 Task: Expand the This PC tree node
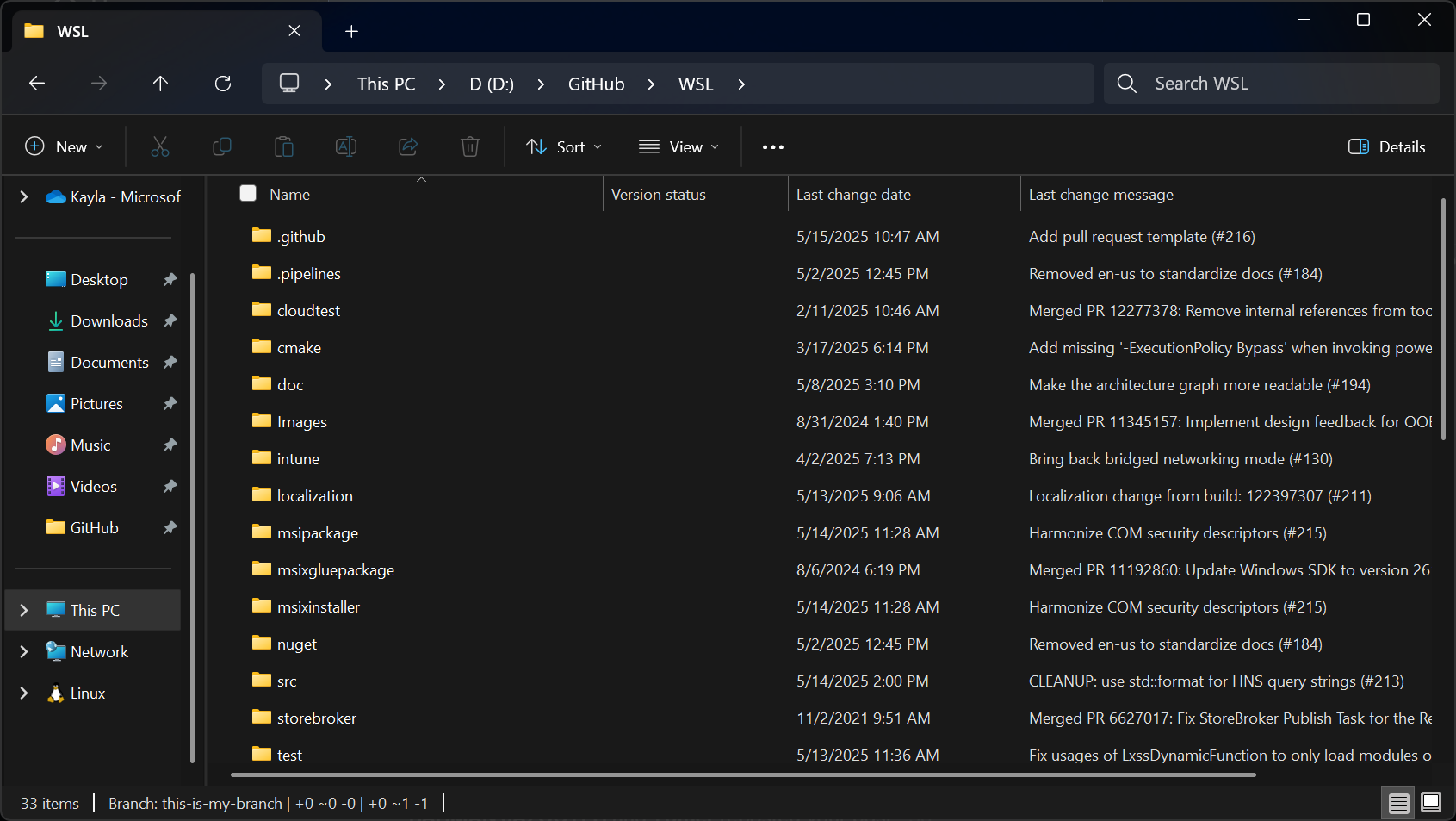pos(24,610)
